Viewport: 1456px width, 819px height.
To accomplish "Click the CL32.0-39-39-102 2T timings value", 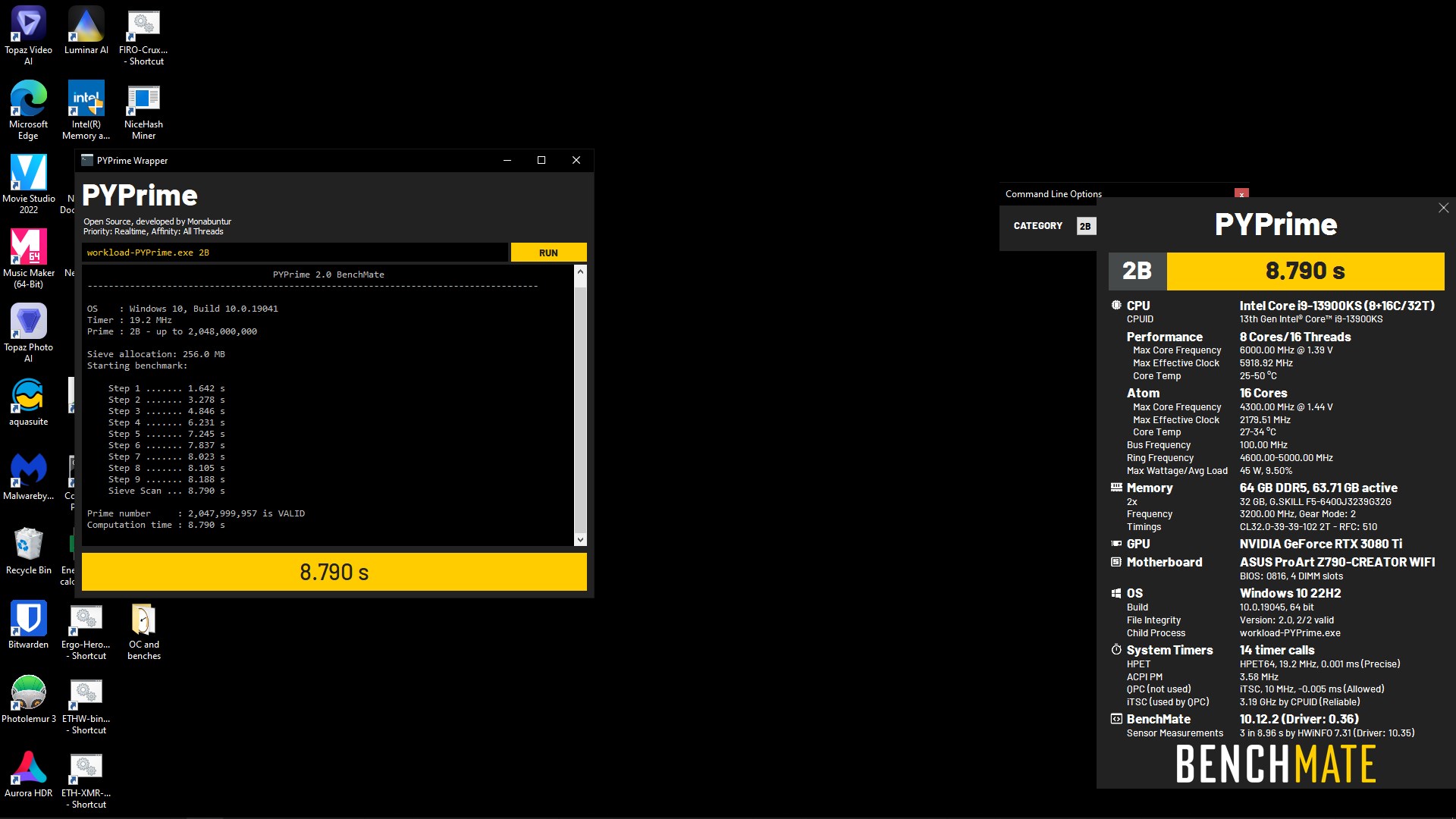I will coord(1308,527).
